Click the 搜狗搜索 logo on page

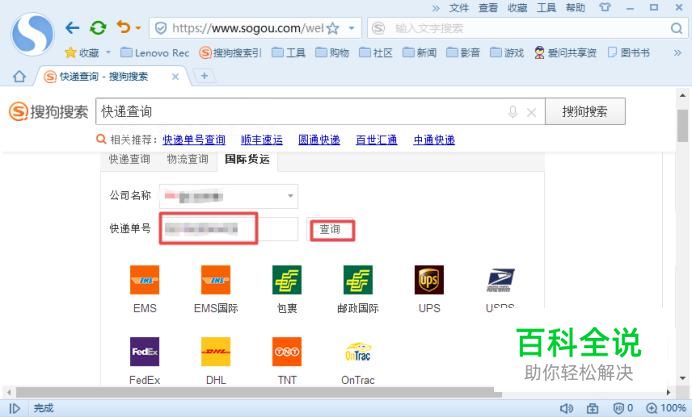(x=49, y=112)
